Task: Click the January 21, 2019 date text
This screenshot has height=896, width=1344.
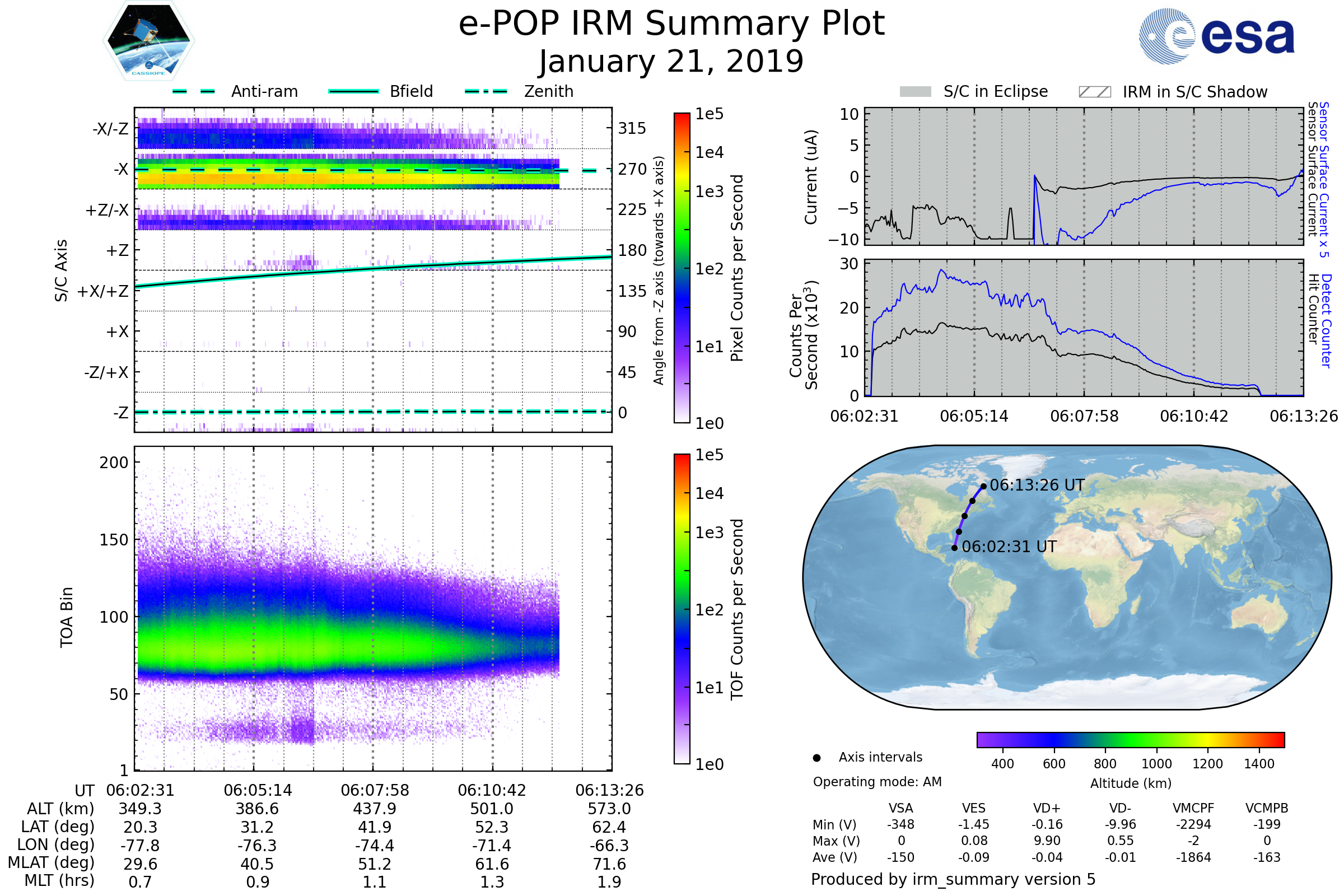Action: coord(671,62)
